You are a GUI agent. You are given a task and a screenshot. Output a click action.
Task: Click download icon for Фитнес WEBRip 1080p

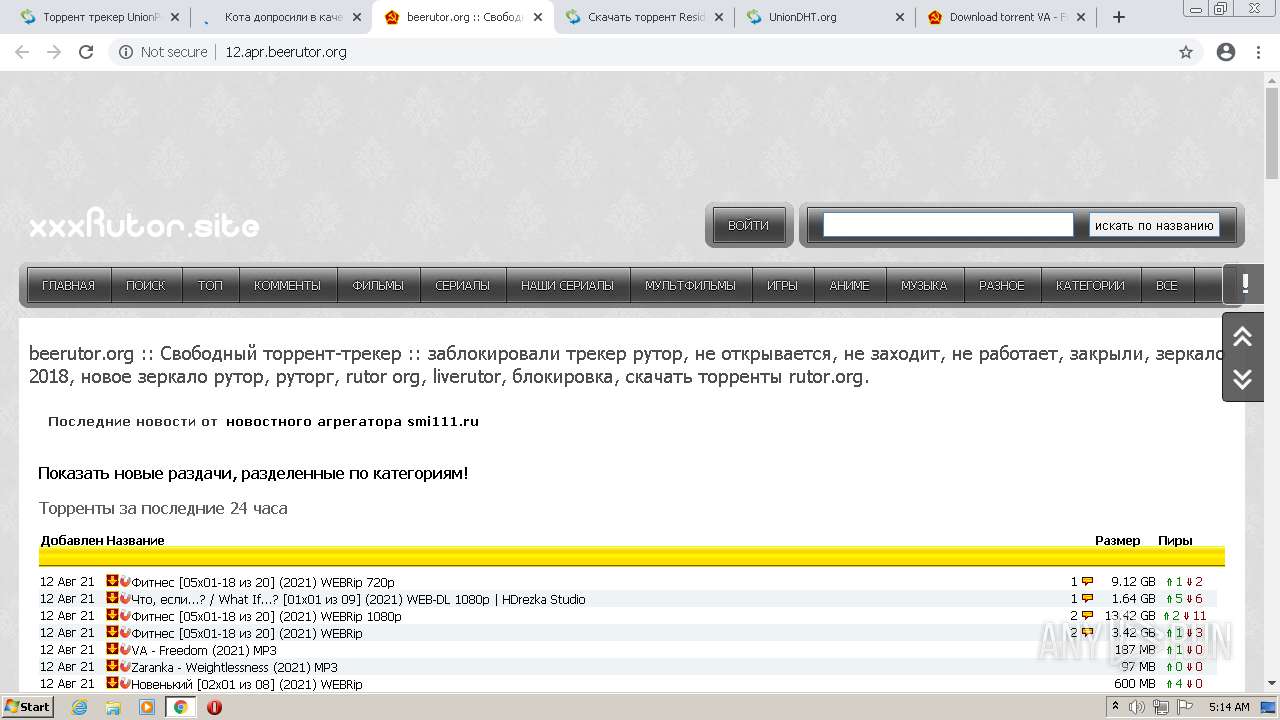(x=112, y=616)
